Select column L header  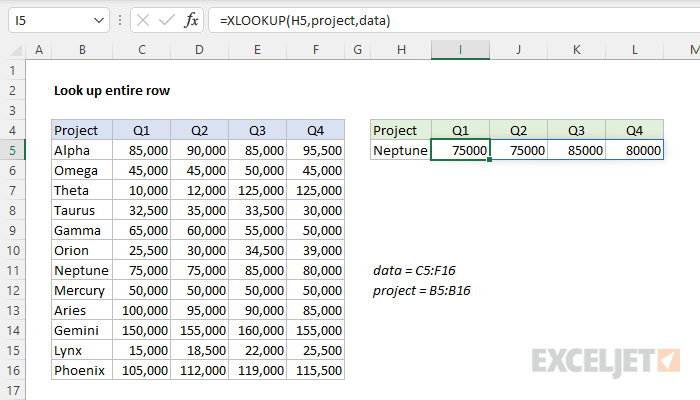pos(634,50)
